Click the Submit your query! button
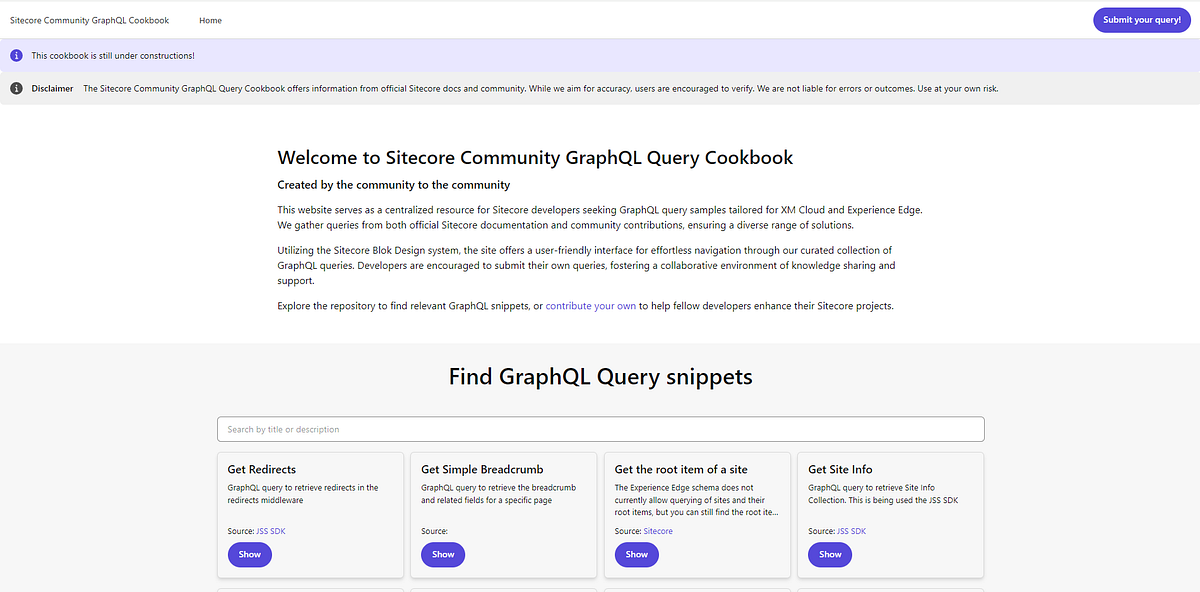Image resolution: width=1200 pixels, height=592 pixels. (x=1141, y=19)
